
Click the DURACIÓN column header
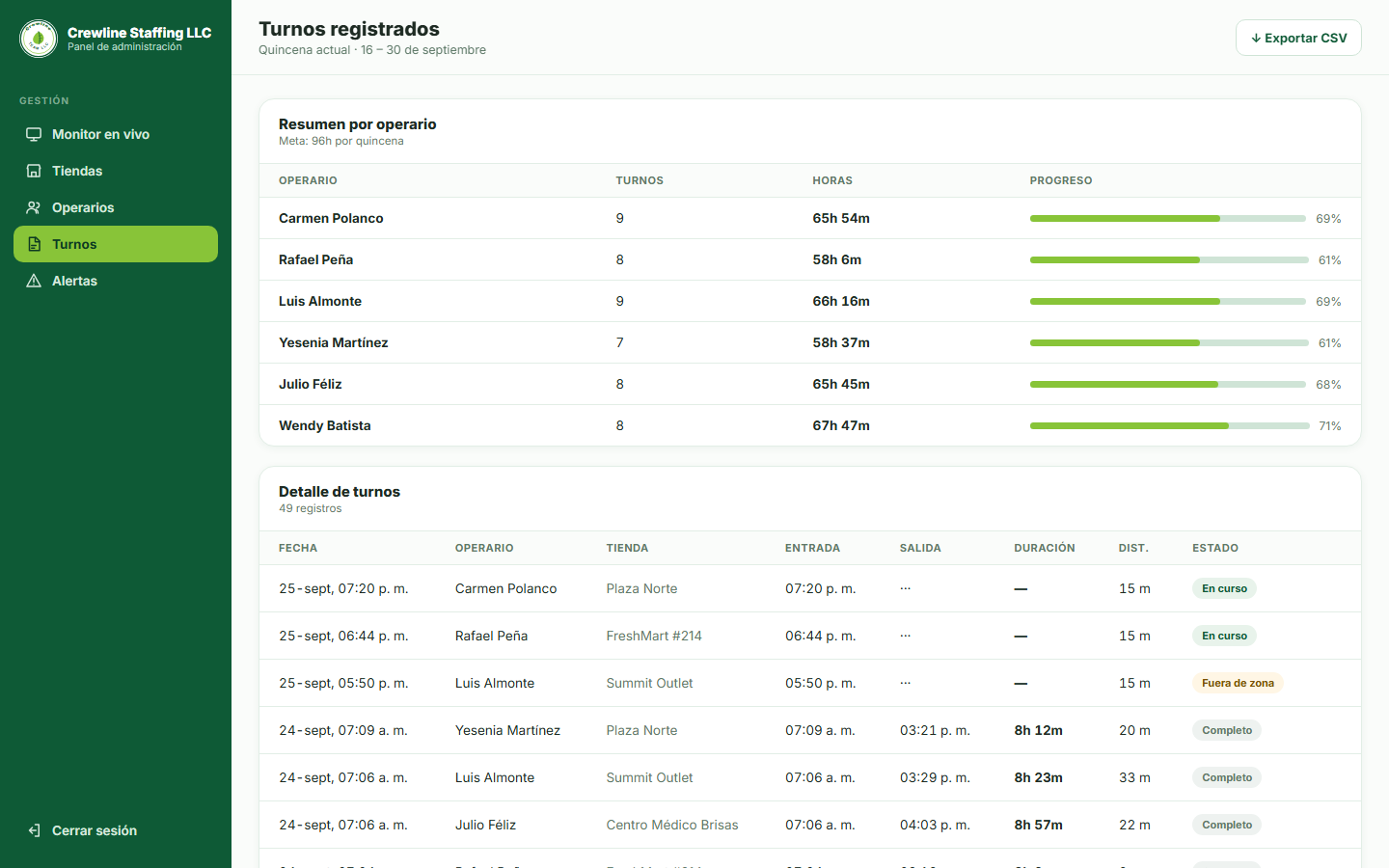pos(1045,548)
